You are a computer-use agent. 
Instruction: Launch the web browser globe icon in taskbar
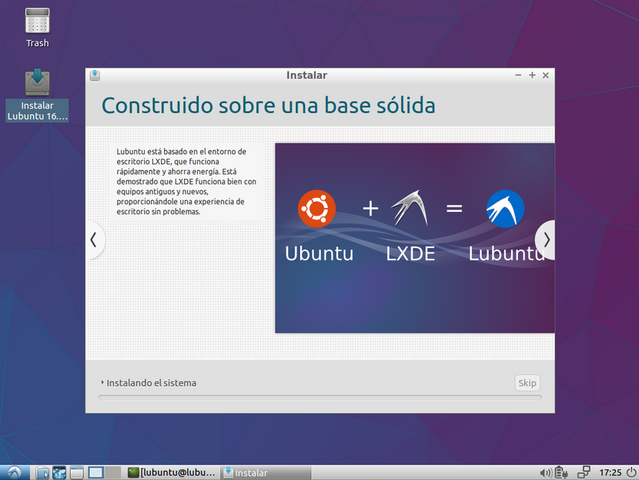click(x=59, y=473)
